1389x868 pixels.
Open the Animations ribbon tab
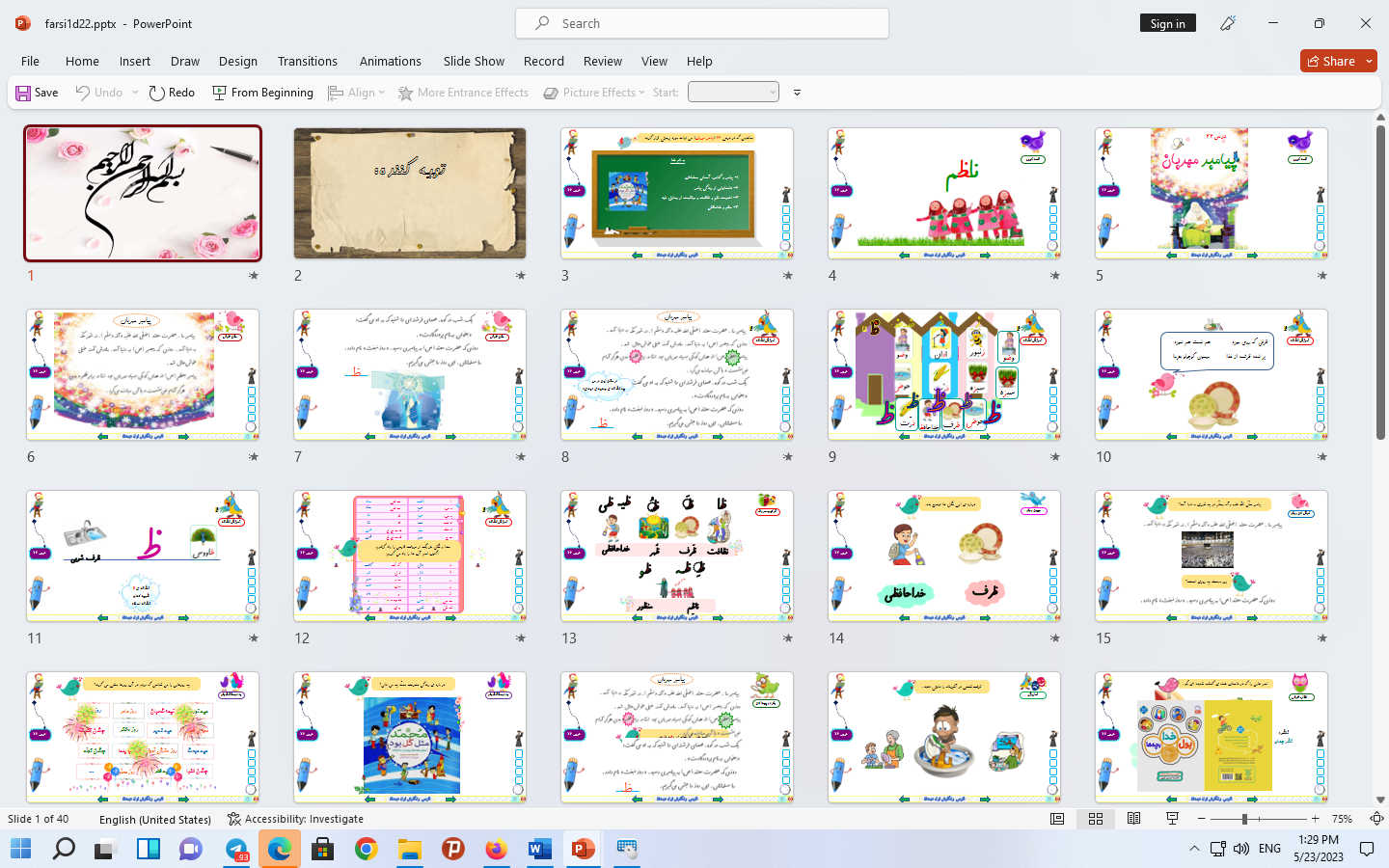390,61
